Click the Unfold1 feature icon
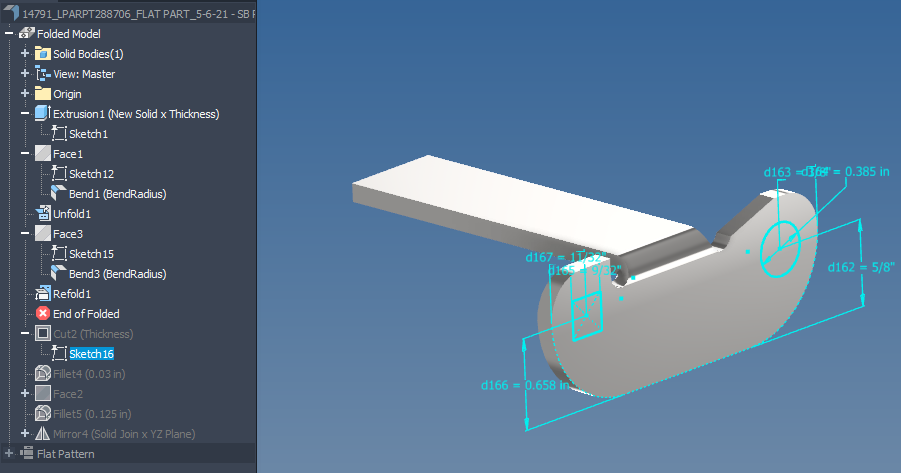901x473 pixels. click(x=43, y=213)
